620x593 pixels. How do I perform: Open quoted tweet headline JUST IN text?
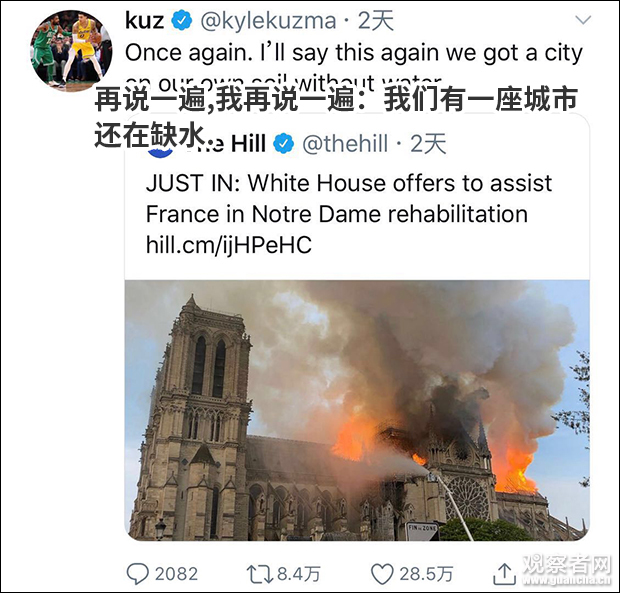tap(349, 198)
